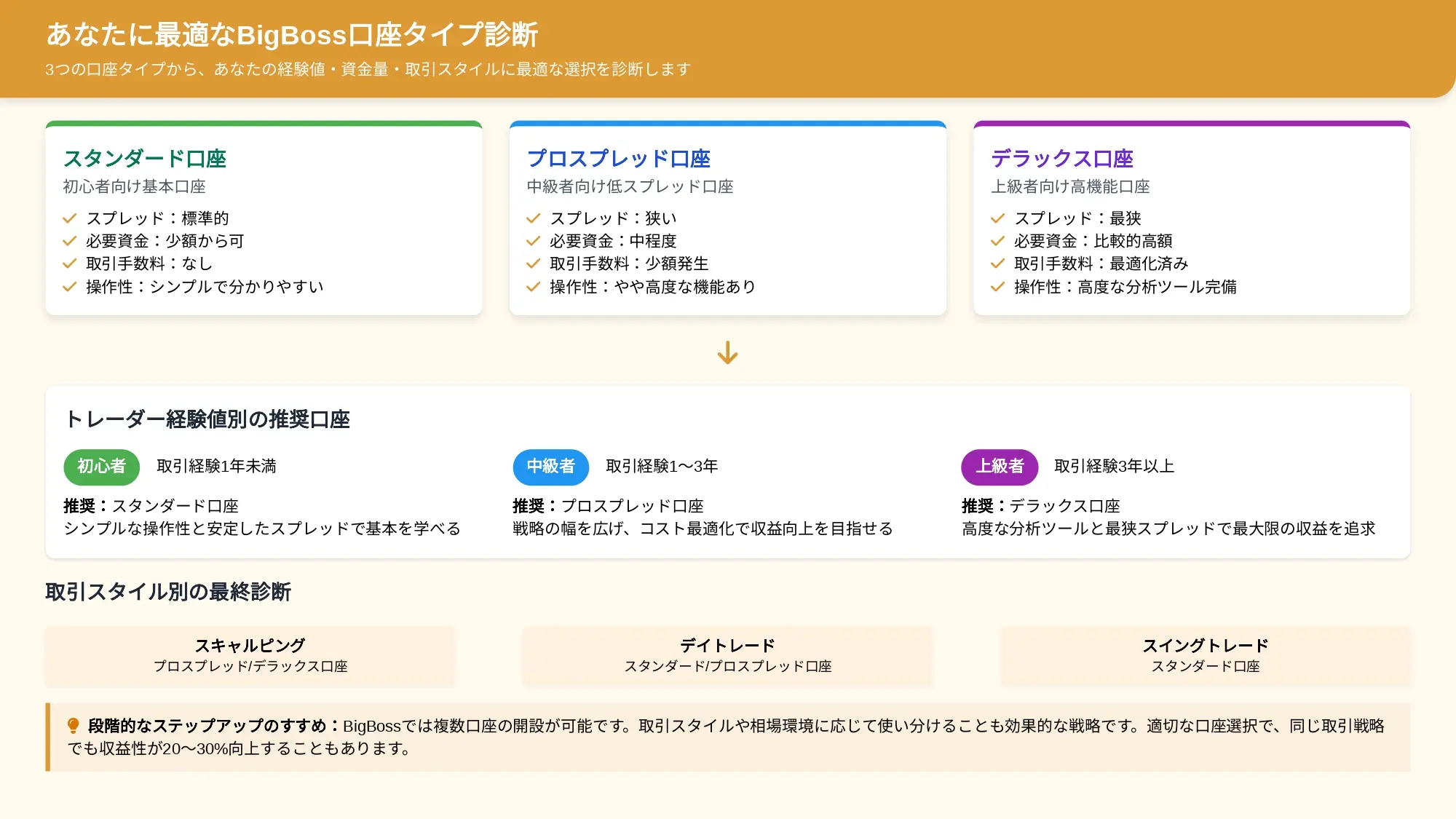The height and width of the screenshot is (819, 1456).
Task: Click the bold 段階的なステップアップのすすめ text
Action: click(213, 726)
